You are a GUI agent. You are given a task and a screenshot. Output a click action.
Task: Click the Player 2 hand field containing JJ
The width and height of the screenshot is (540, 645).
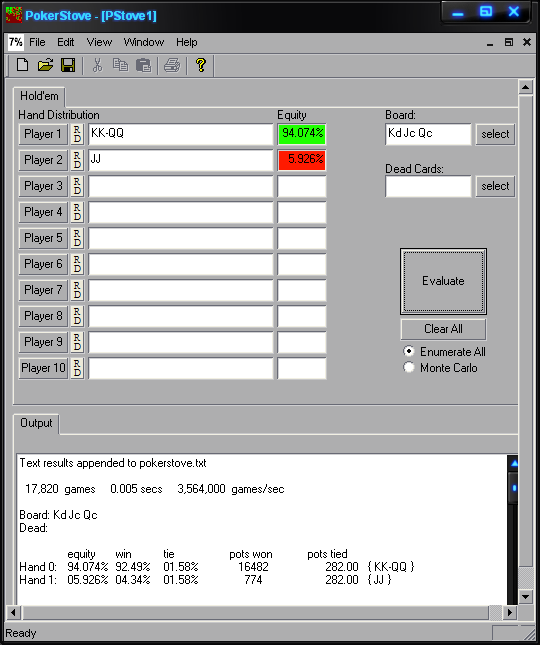pyautogui.click(x=181, y=160)
